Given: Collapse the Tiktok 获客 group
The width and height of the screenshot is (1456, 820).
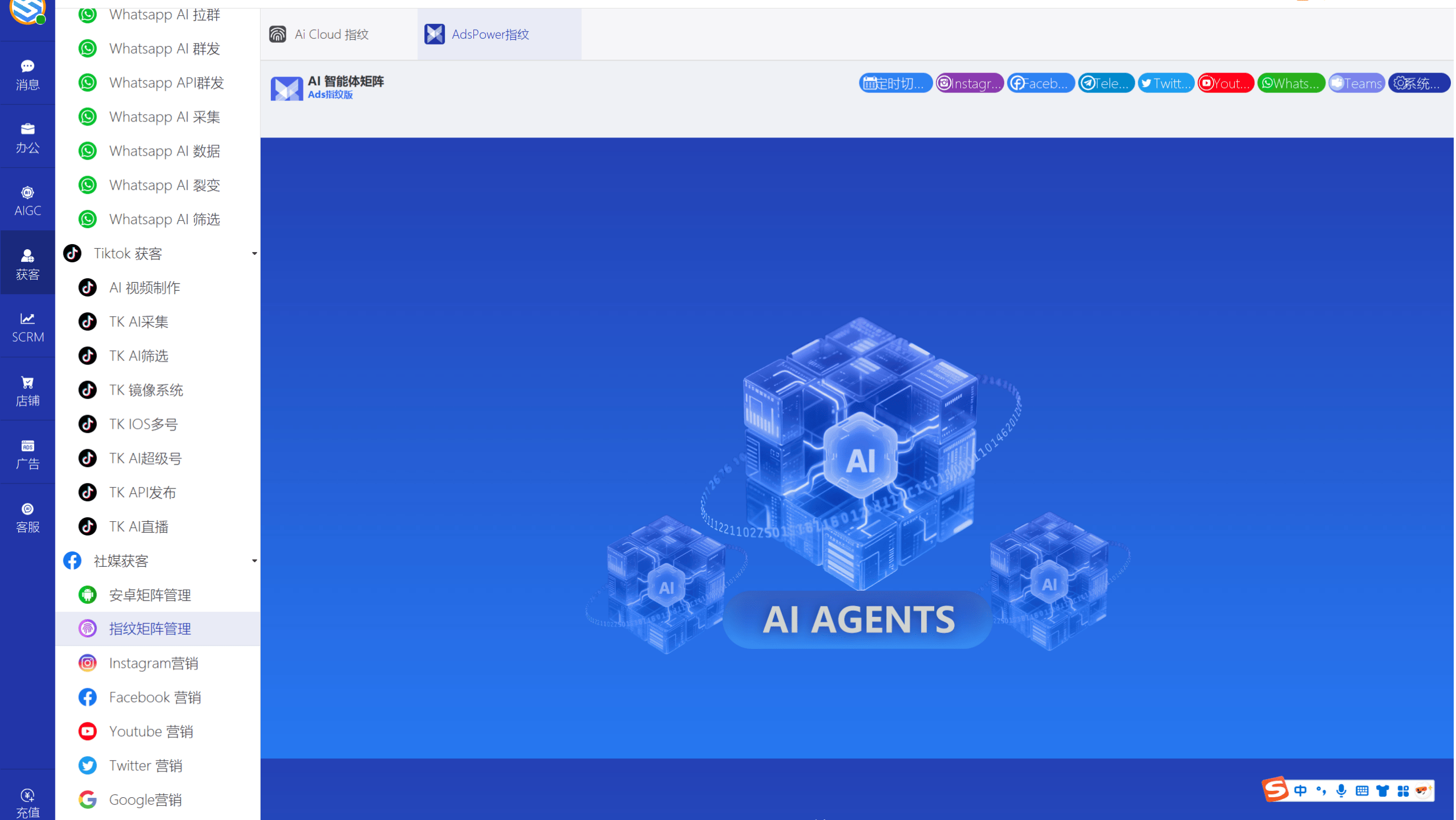Looking at the screenshot, I should [x=254, y=253].
